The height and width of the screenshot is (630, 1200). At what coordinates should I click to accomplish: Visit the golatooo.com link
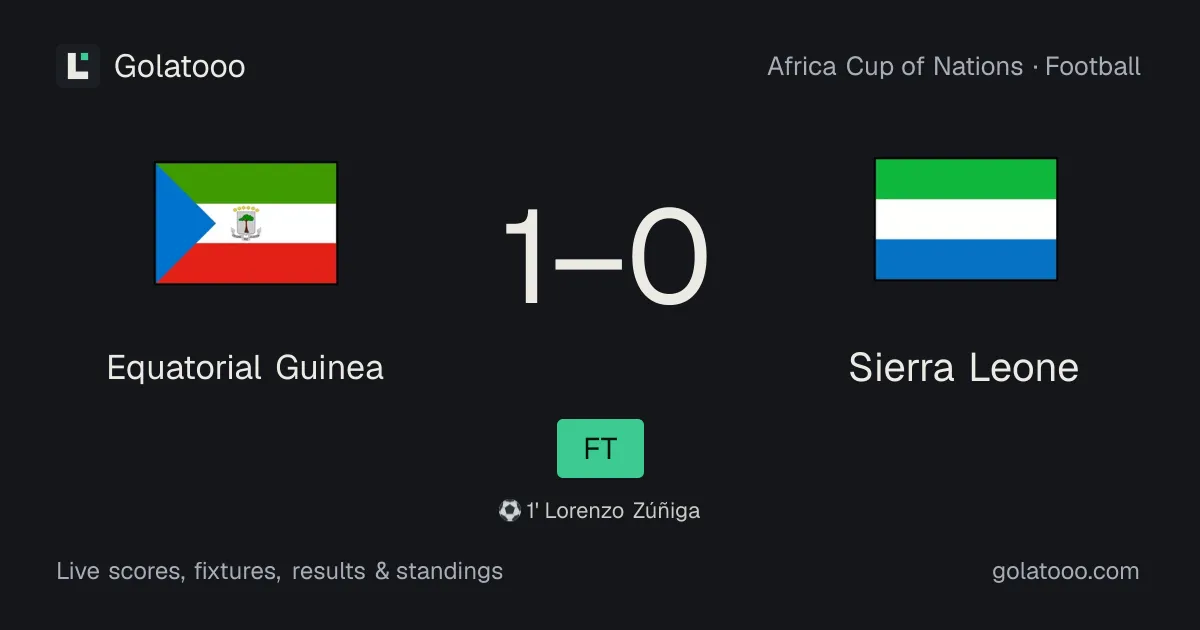pos(1066,571)
